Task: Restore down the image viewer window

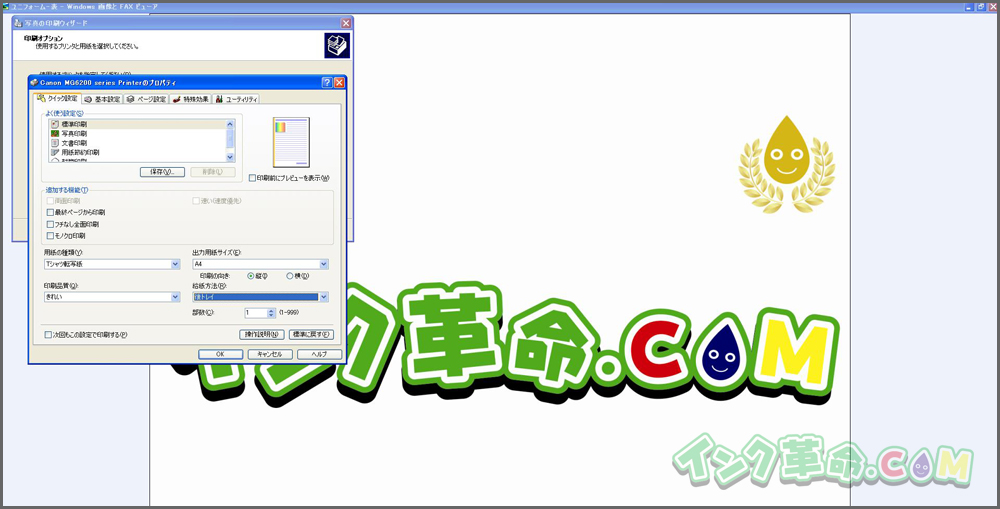Action: 982,7
